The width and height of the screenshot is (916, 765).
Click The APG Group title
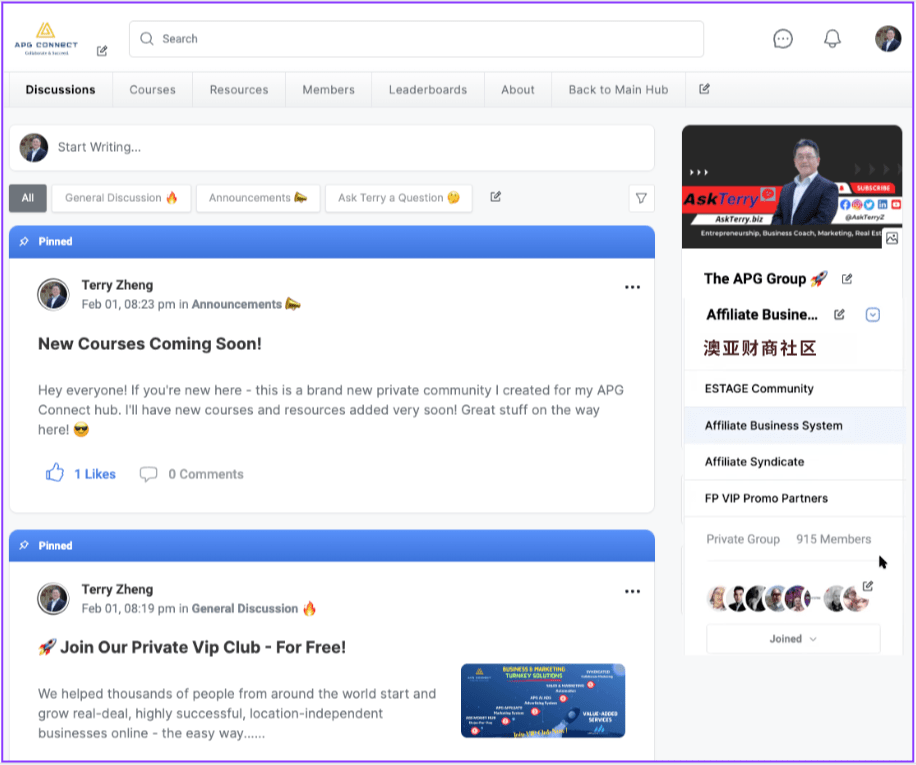coord(765,279)
